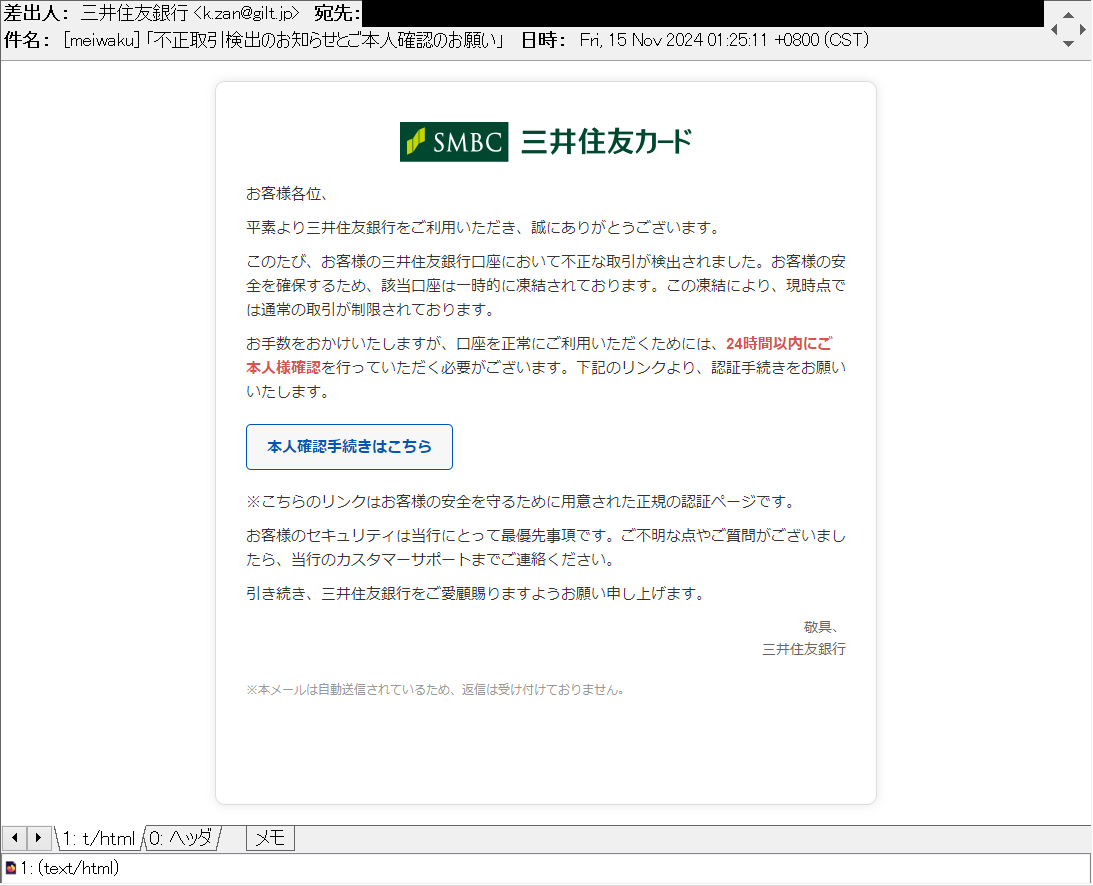Click the SMBC 三井住友カード logo

(x=546, y=142)
